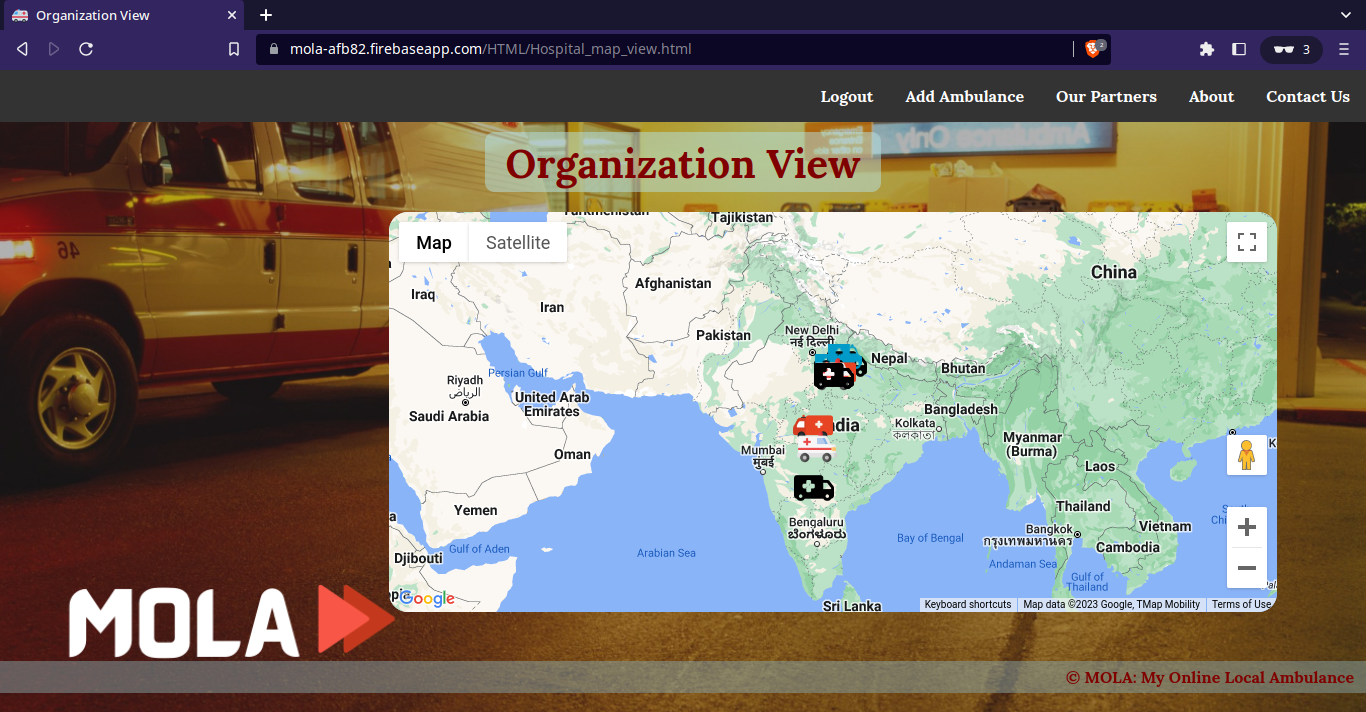Zoom out on the map
Screen dimensions: 1366x712
click(1246, 568)
